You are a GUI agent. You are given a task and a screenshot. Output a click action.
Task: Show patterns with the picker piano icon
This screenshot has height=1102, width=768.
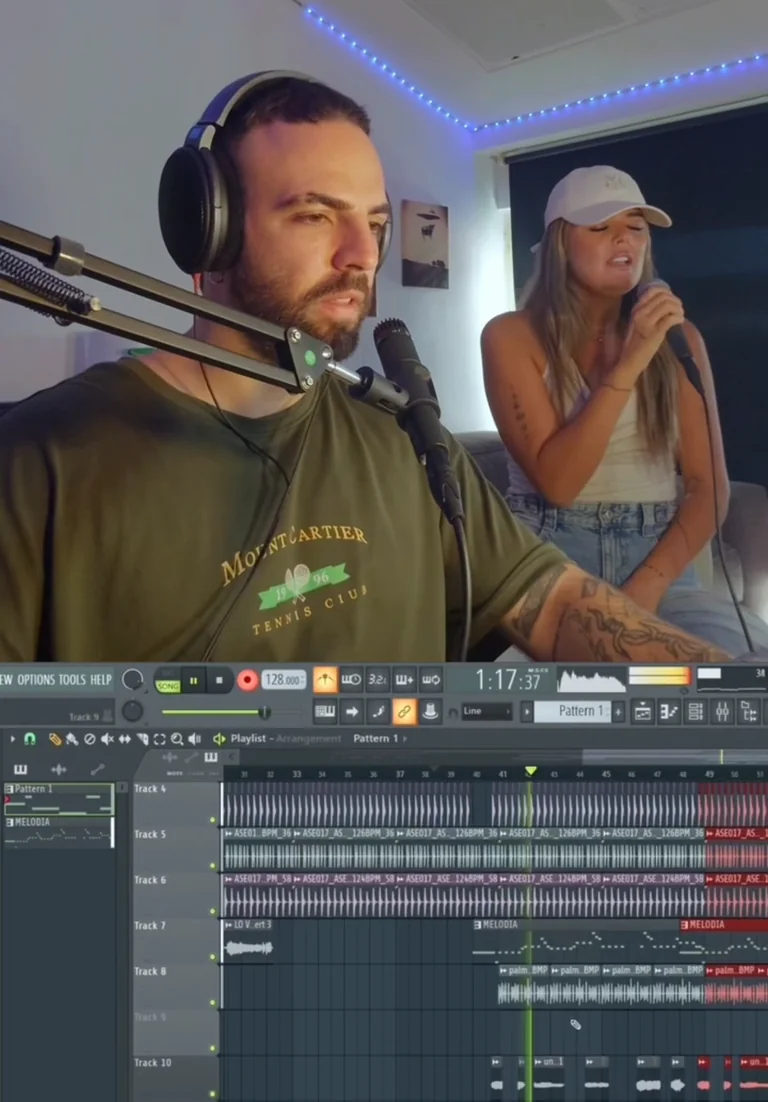20,769
